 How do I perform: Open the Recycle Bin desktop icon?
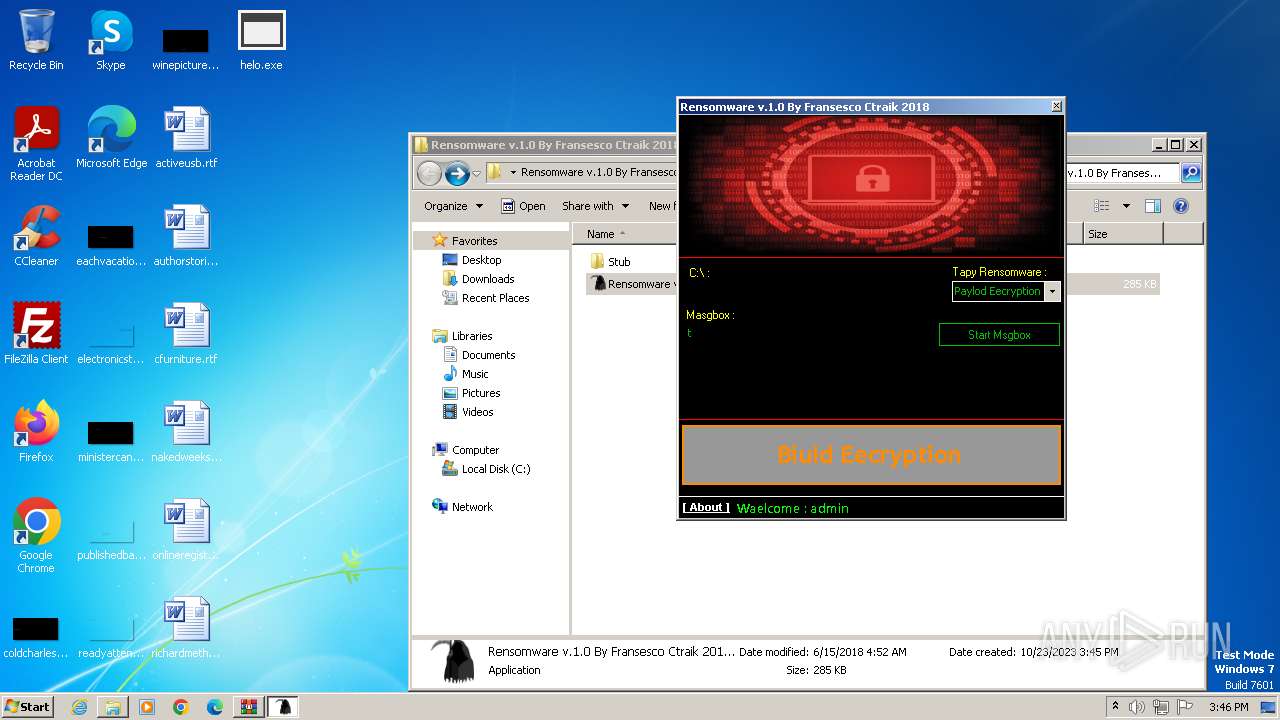[x=36, y=40]
